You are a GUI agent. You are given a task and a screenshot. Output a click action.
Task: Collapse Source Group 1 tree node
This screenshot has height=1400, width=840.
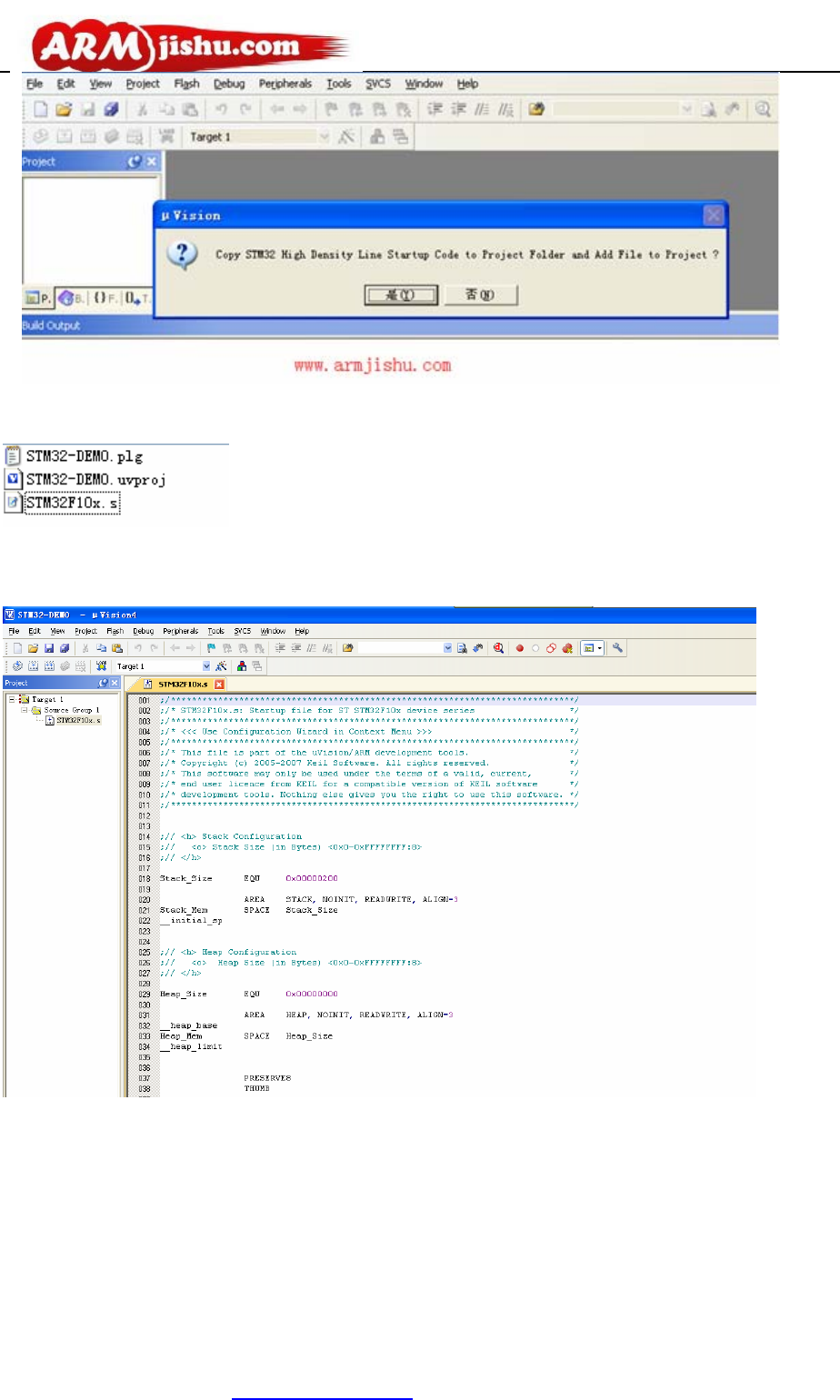click(25, 710)
